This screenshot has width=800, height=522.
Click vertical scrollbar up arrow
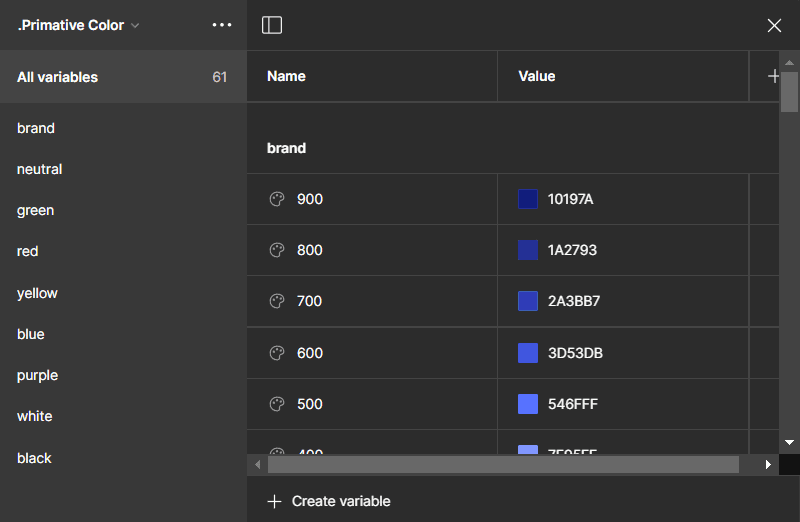click(x=789, y=63)
